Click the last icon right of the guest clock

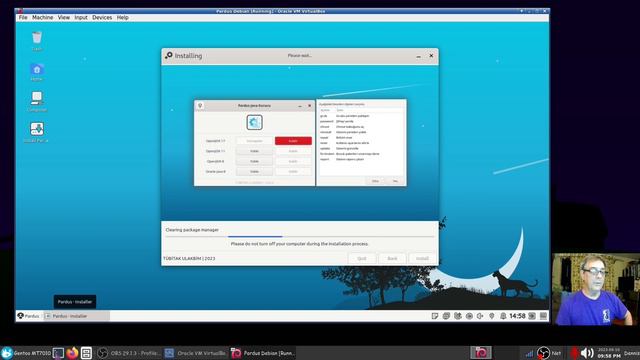coord(543,316)
